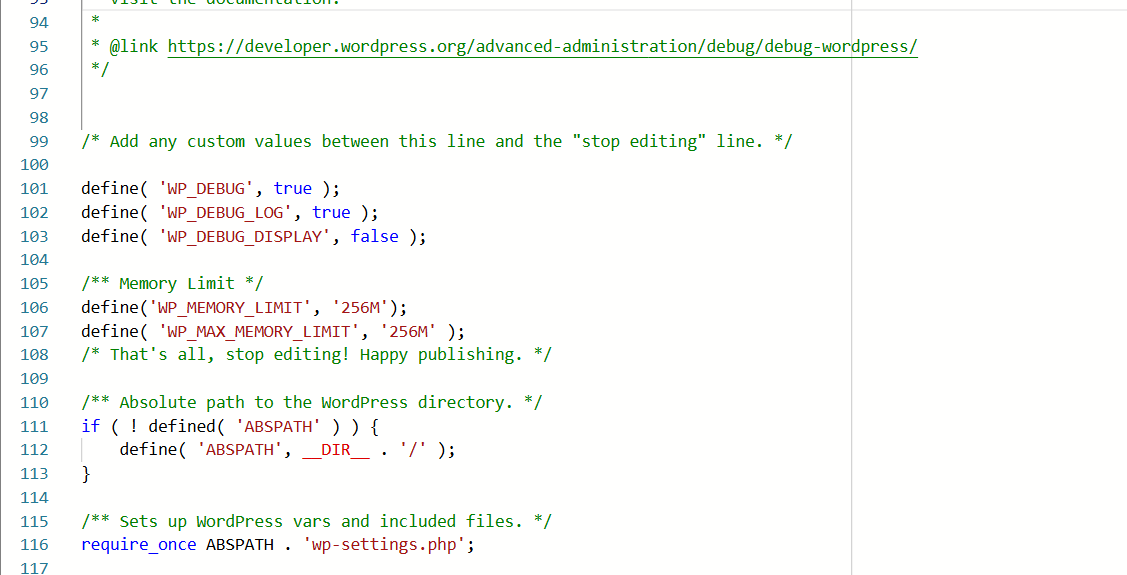Click the __DIR__ constant
This screenshot has height=575, width=1127.
click(x=336, y=450)
